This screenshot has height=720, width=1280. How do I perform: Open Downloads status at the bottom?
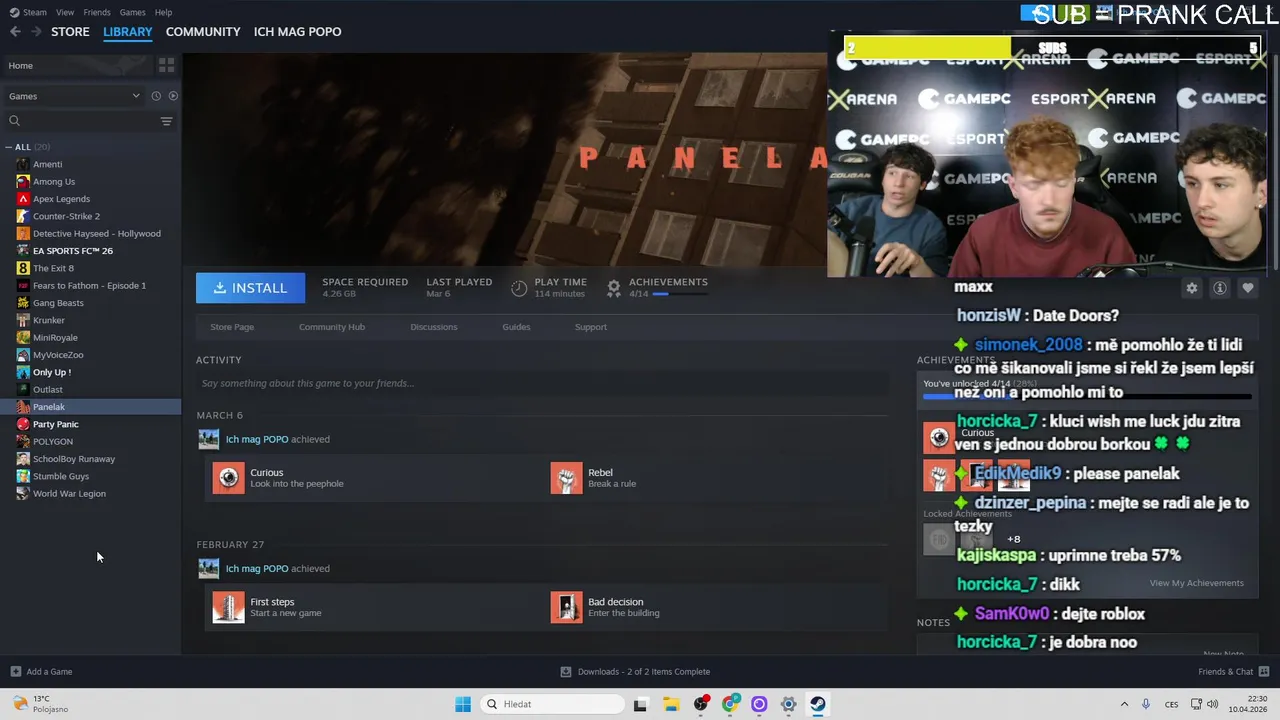635,671
